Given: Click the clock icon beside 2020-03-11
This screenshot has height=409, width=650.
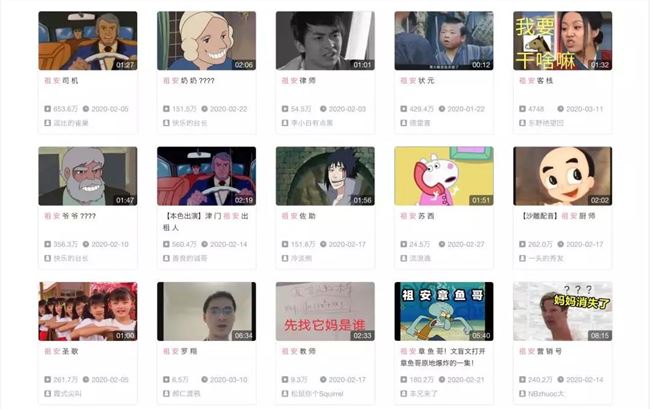Looking at the screenshot, I should tap(560, 109).
